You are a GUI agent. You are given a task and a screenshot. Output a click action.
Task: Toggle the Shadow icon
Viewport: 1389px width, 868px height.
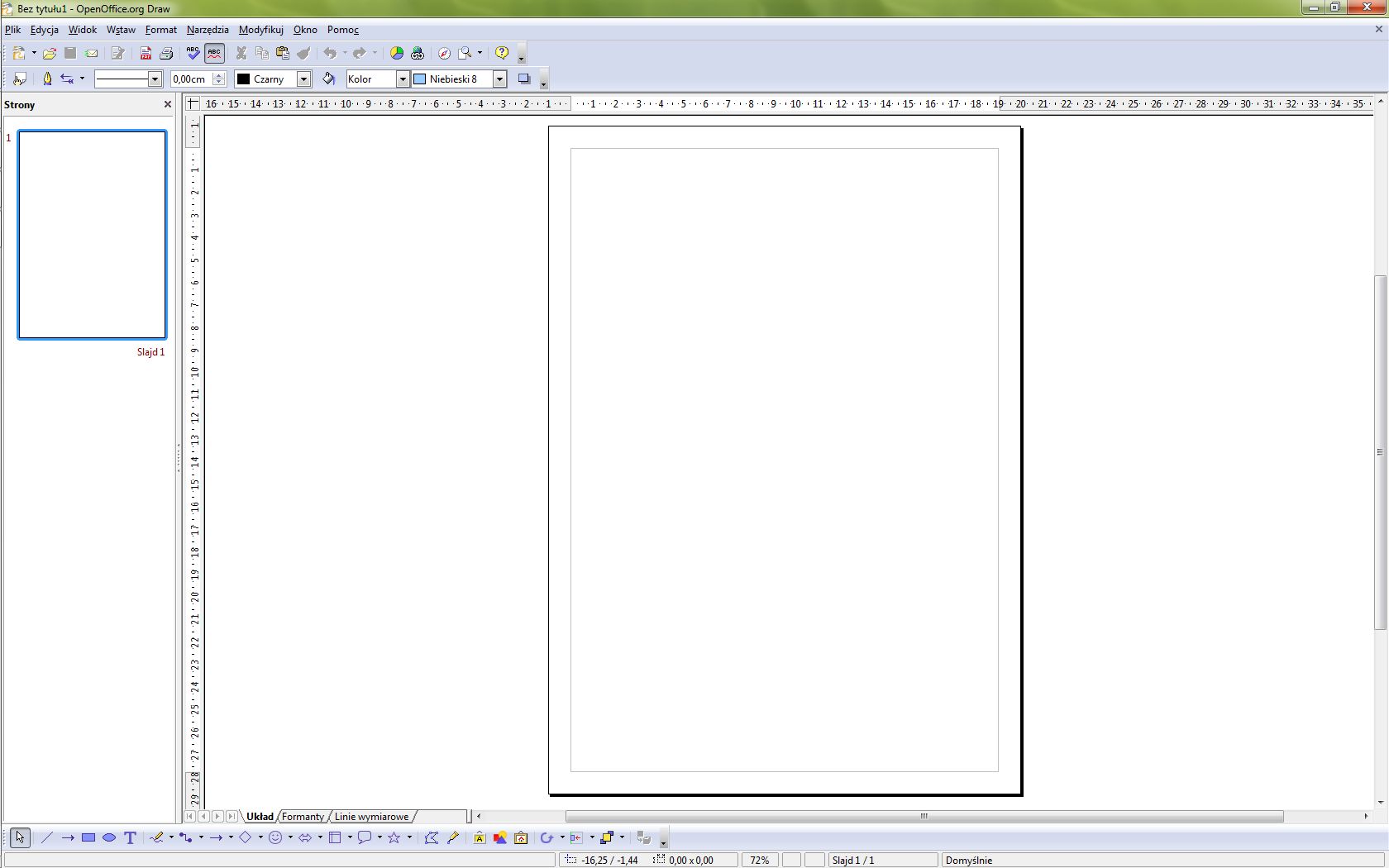524,79
